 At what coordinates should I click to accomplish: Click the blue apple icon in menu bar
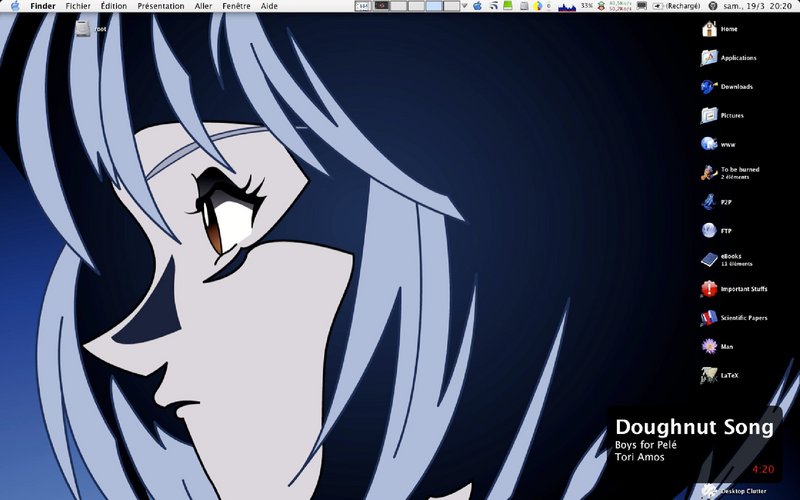(x=478, y=6)
